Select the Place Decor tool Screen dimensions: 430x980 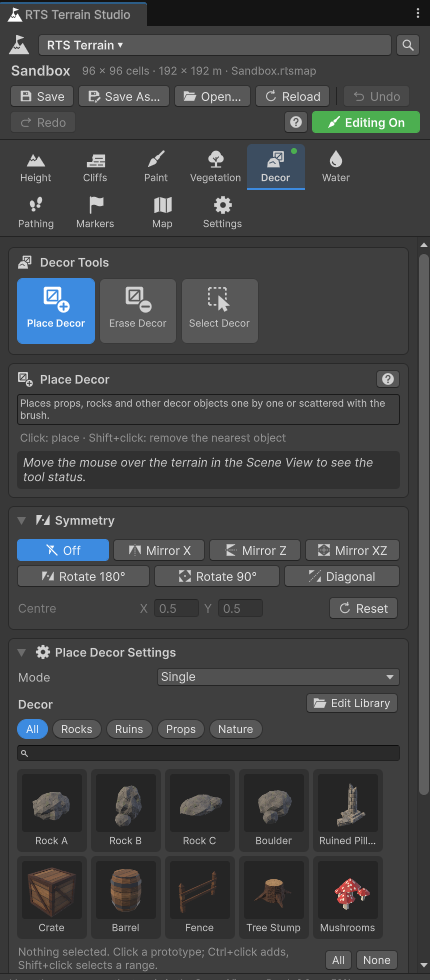tap(56, 311)
